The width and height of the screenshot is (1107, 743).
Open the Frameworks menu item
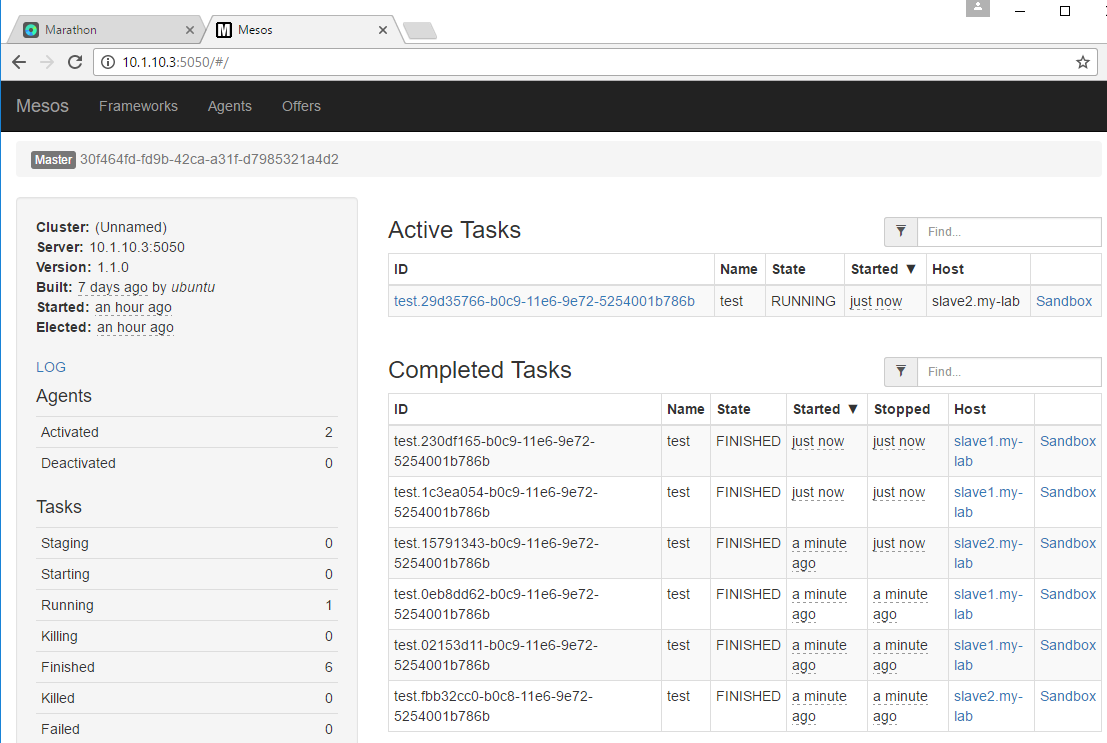[138, 106]
